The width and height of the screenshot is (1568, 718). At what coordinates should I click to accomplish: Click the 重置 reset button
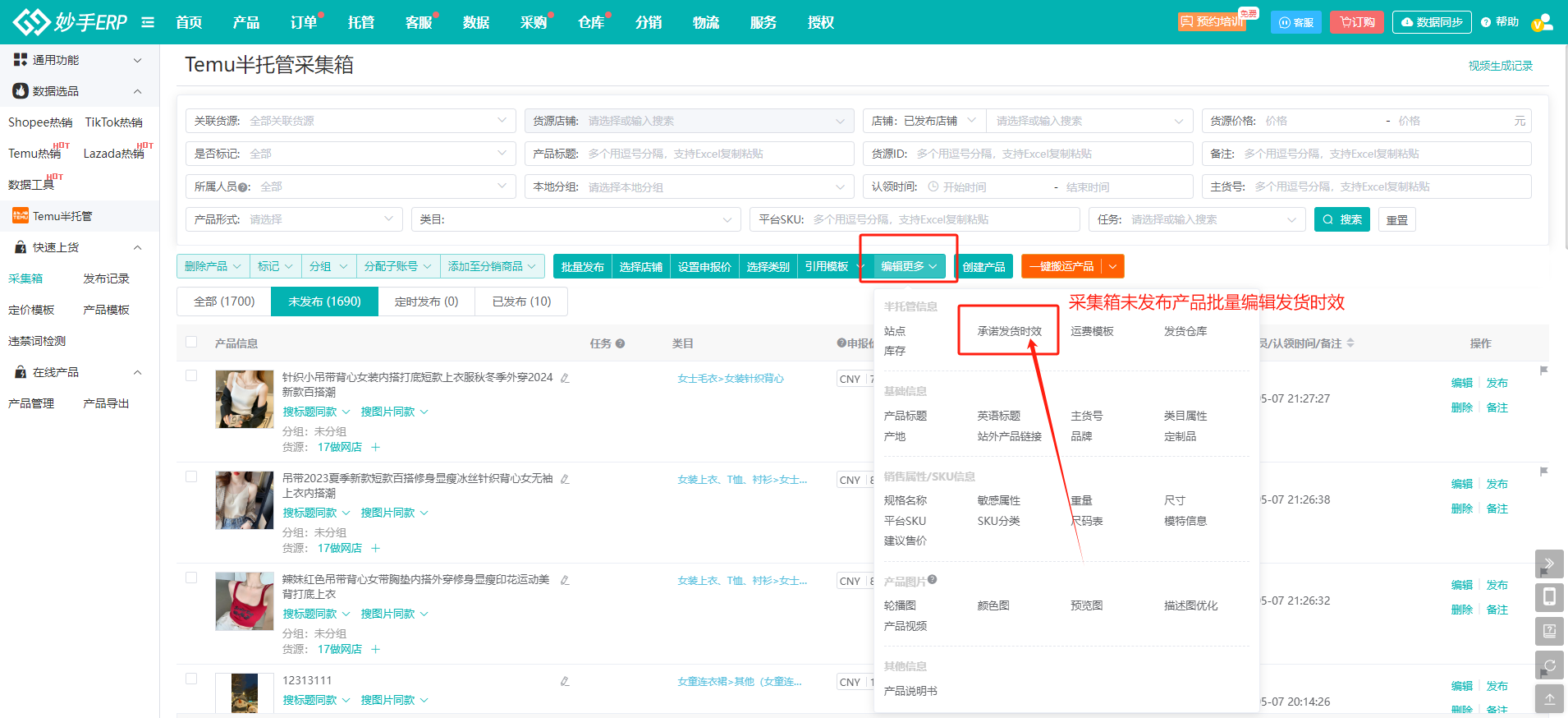(x=1396, y=219)
